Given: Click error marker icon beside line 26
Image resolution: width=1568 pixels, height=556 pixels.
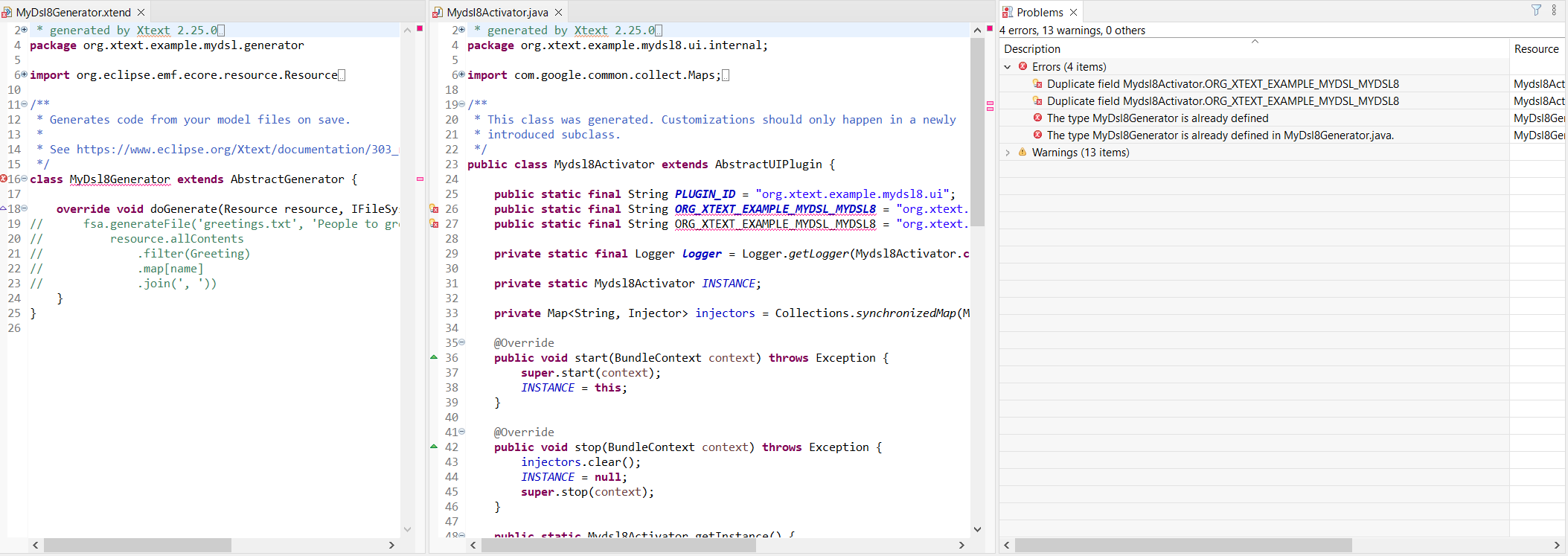Looking at the screenshot, I should point(434,209).
